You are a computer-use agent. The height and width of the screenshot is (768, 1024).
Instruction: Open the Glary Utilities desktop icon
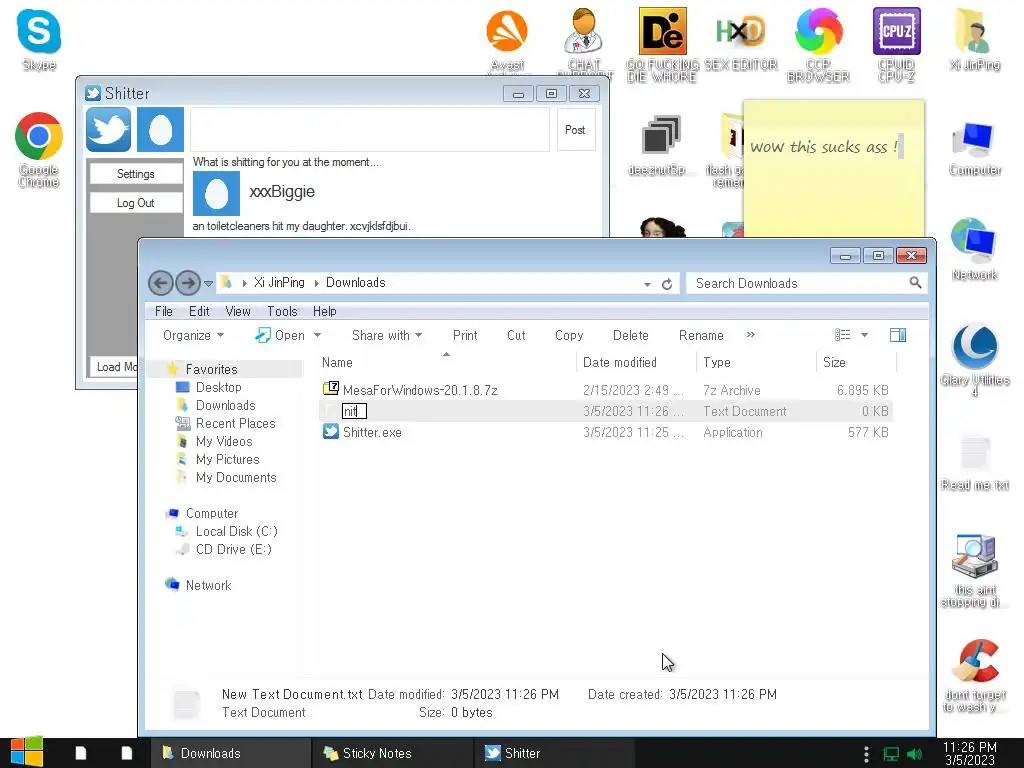(974, 359)
